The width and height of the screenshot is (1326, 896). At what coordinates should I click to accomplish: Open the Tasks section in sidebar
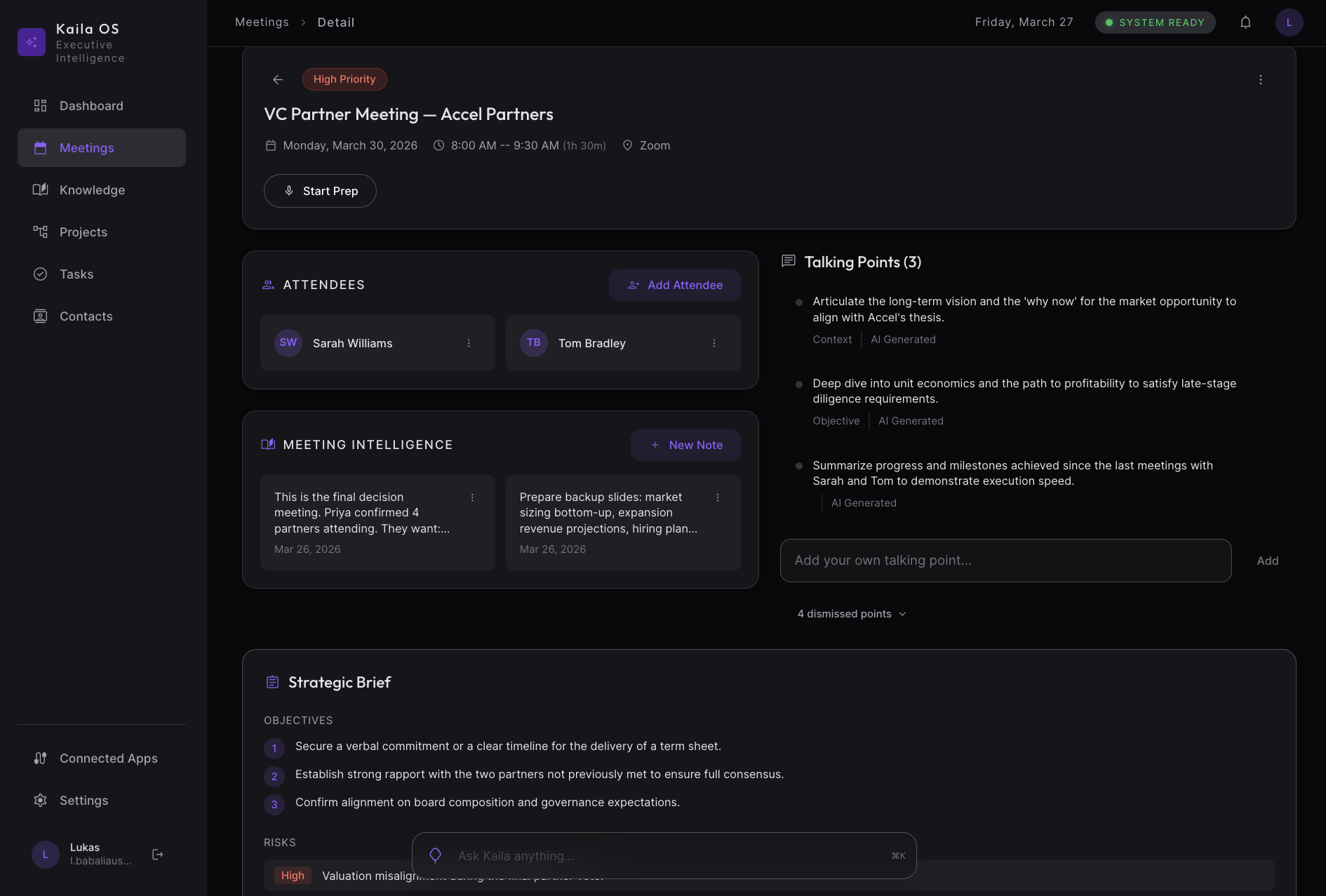pyautogui.click(x=76, y=274)
